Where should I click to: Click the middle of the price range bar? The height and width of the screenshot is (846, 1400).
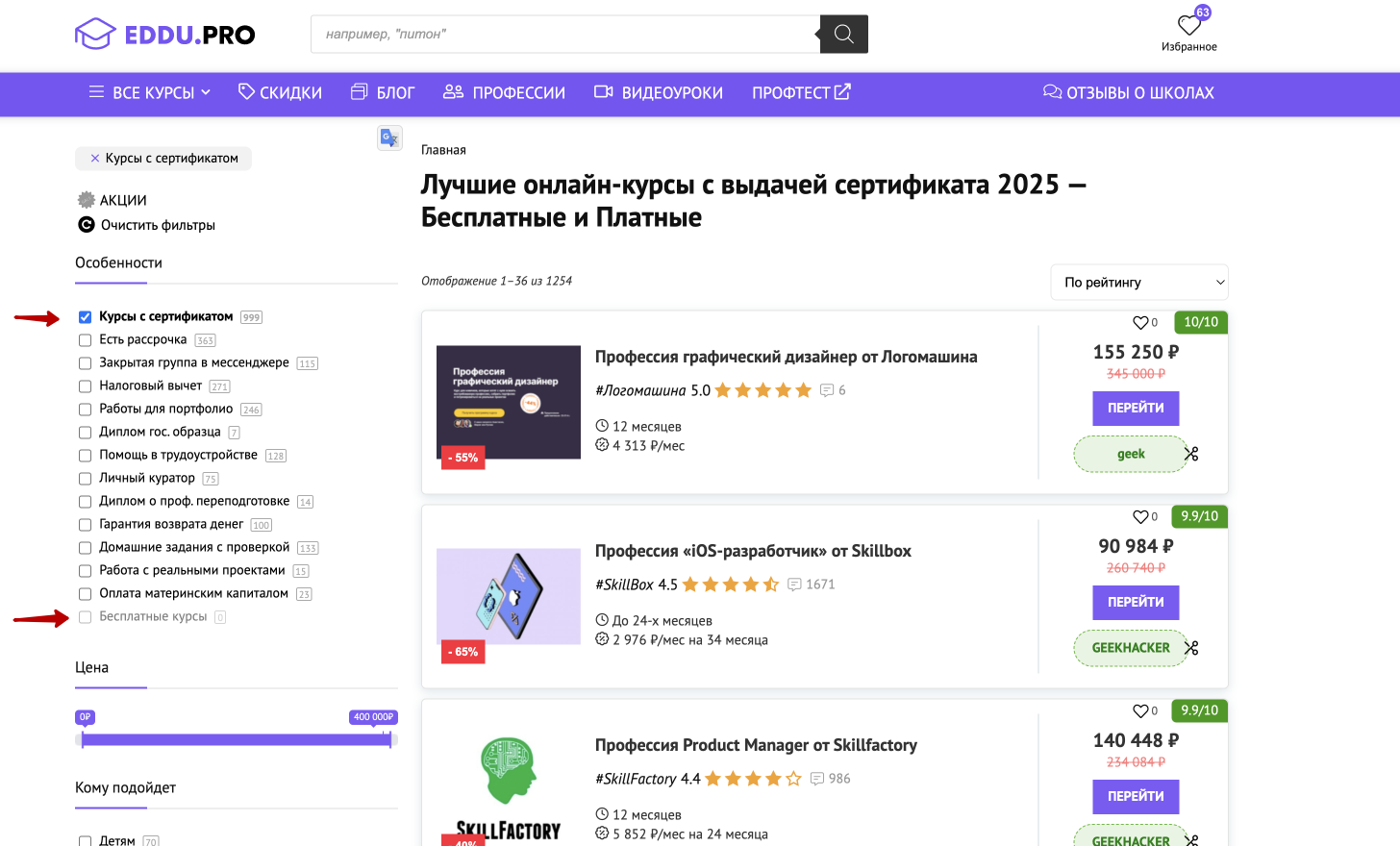(x=236, y=740)
